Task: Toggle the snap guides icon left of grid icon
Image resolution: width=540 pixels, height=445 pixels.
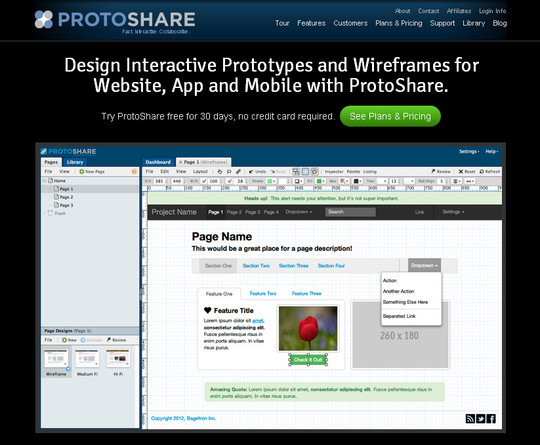Action: [296, 172]
